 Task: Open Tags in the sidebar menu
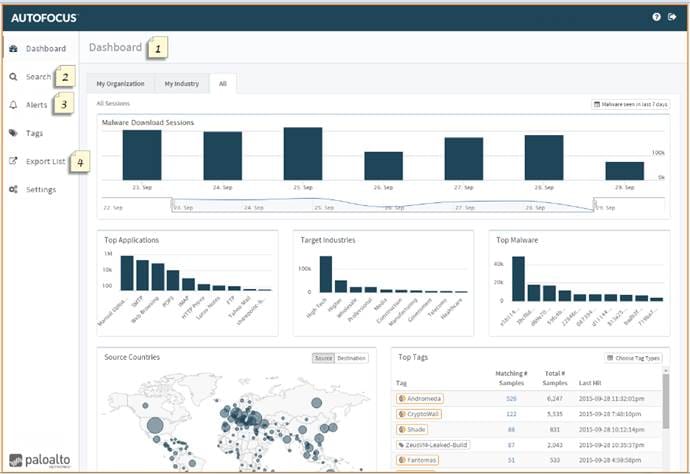(34, 133)
